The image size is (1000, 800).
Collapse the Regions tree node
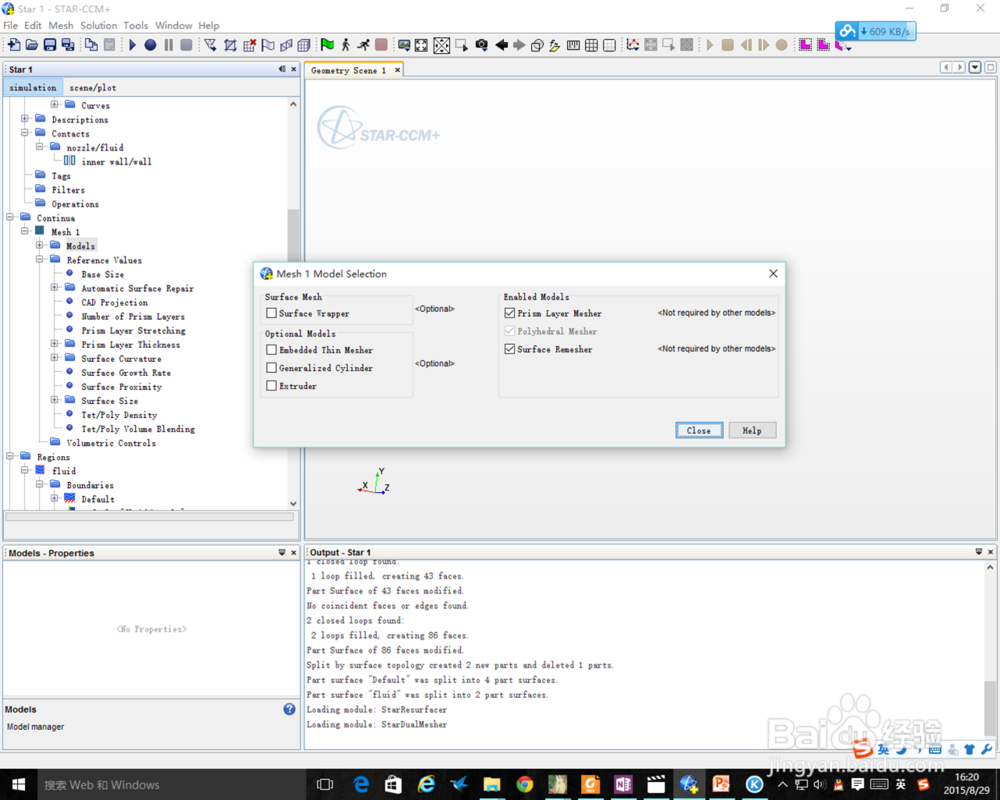[10, 456]
